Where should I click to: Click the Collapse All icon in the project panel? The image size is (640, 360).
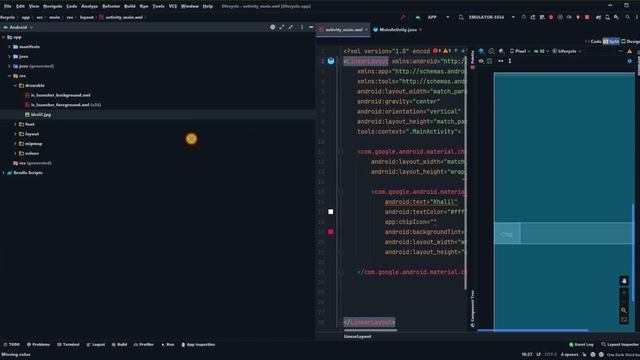(x=291, y=27)
